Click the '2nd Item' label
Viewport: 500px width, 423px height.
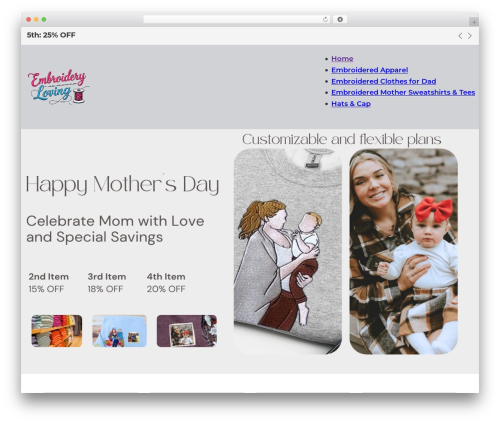click(49, 277)
